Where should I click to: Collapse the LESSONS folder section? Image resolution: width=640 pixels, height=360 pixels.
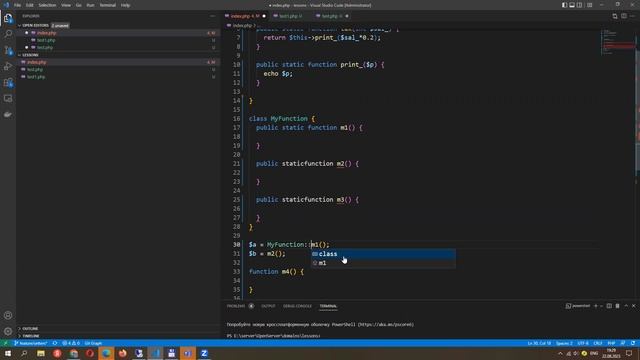coord(29,55)
